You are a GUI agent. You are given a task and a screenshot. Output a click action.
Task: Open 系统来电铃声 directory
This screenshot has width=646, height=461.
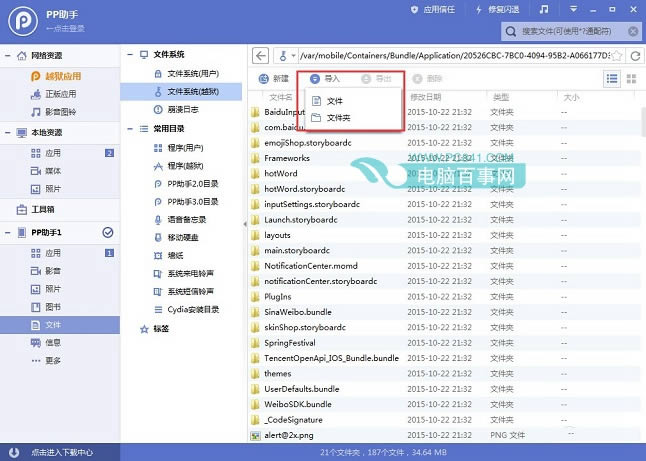(183, 274)
